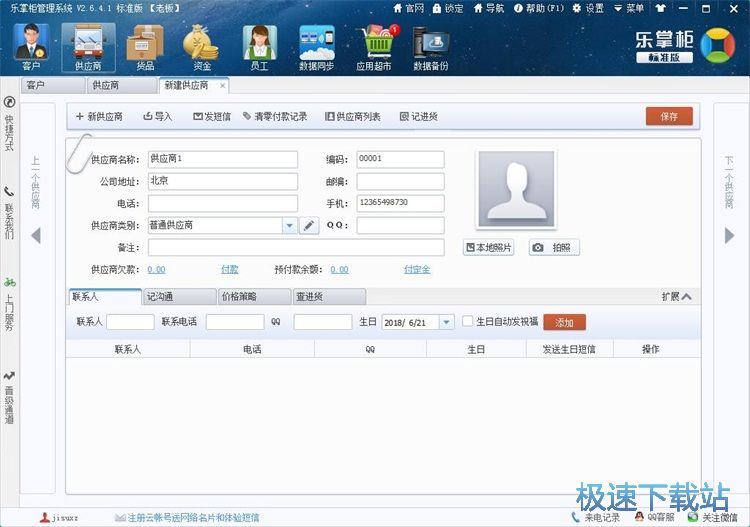The image size is (750, 527).
Task: Click 导入 import toolbar button
Action: 157,116
